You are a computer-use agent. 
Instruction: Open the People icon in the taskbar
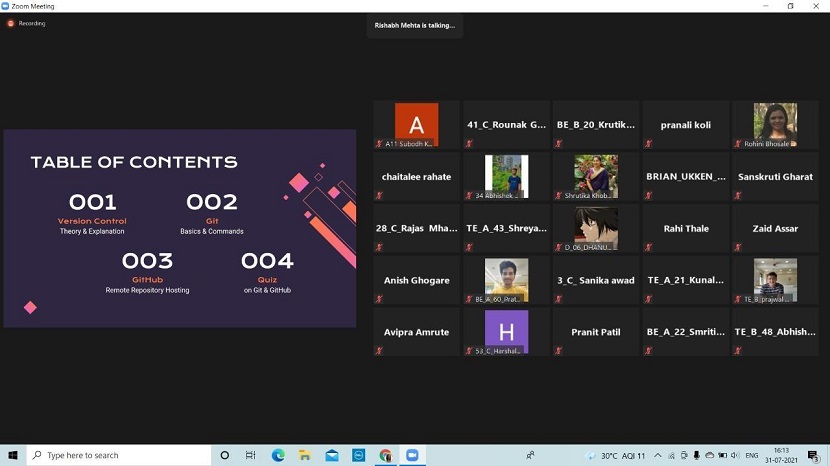[x=530, y=455]
